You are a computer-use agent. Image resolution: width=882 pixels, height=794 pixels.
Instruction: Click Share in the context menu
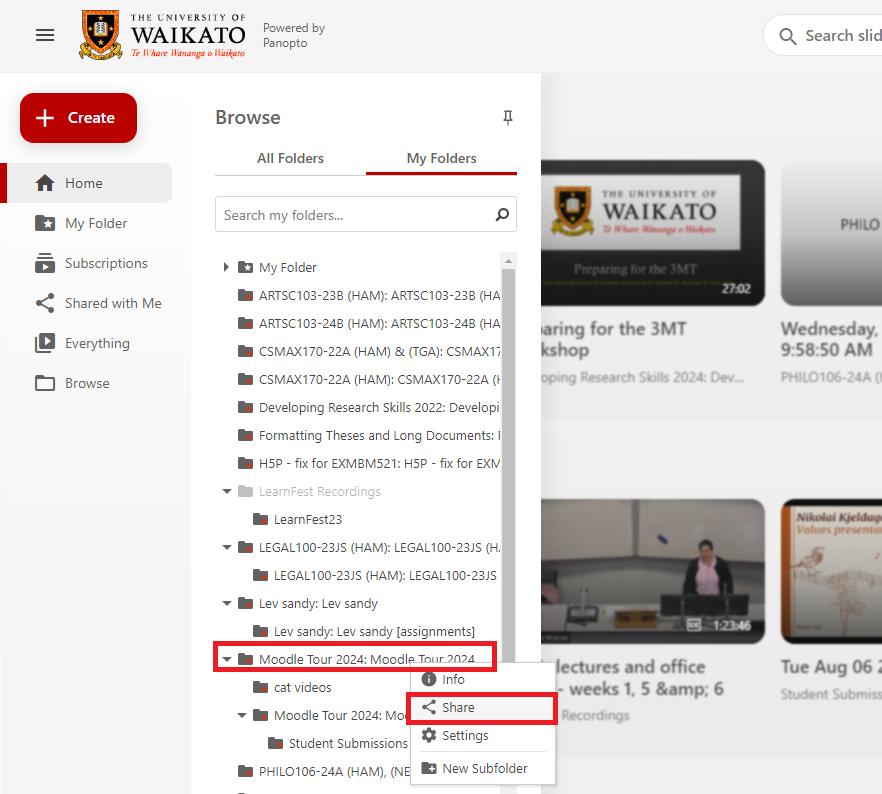pyautogui.click(x=483, y=707)
